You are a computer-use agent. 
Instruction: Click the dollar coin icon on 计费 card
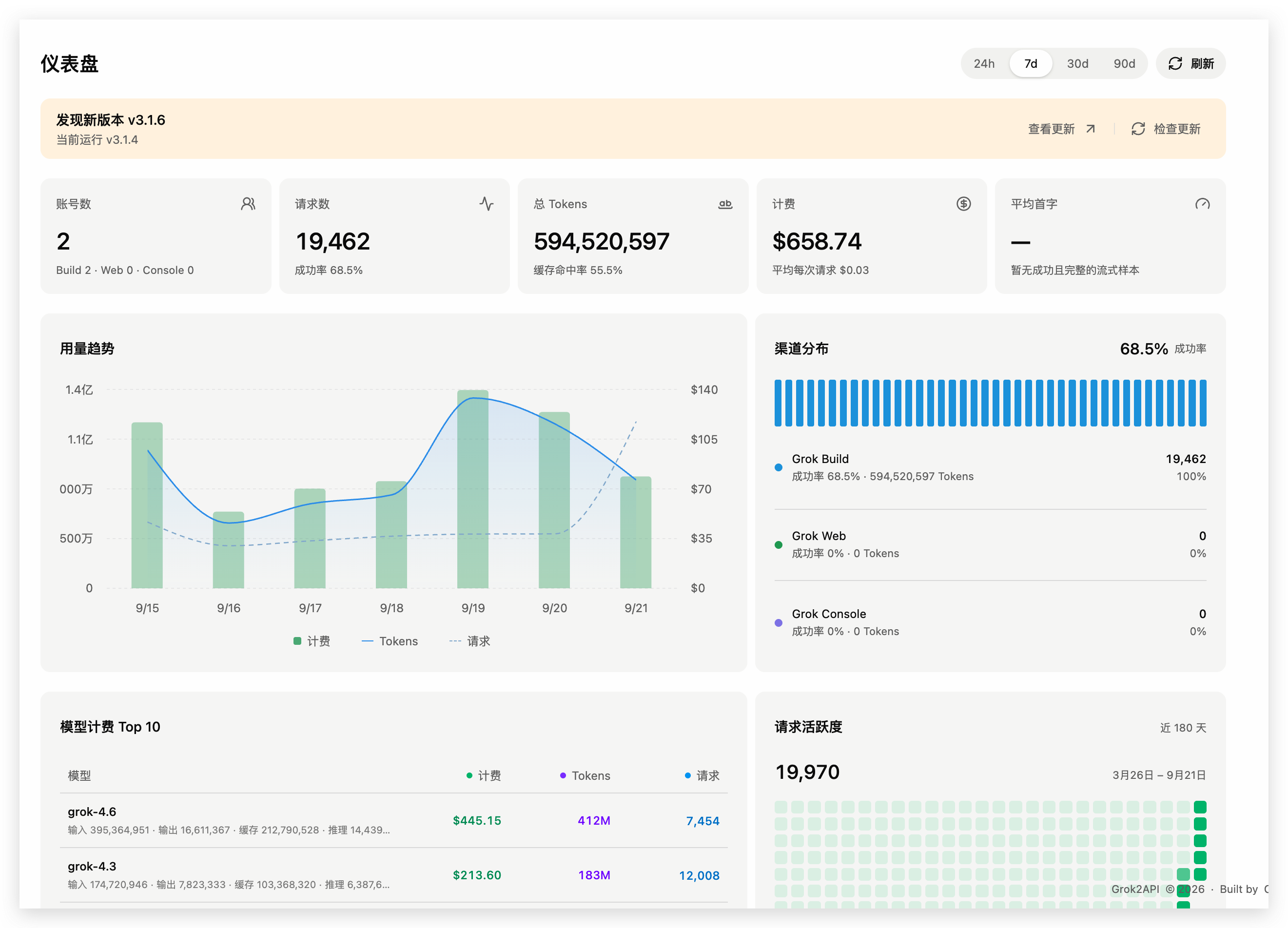pos(963,204)
